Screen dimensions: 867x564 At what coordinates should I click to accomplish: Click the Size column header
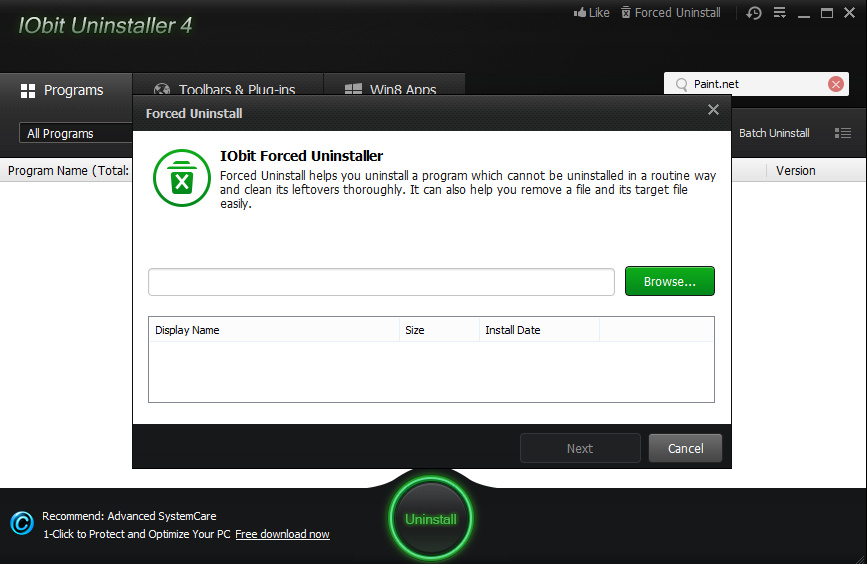pyautogui.click(x=439, y=330)
